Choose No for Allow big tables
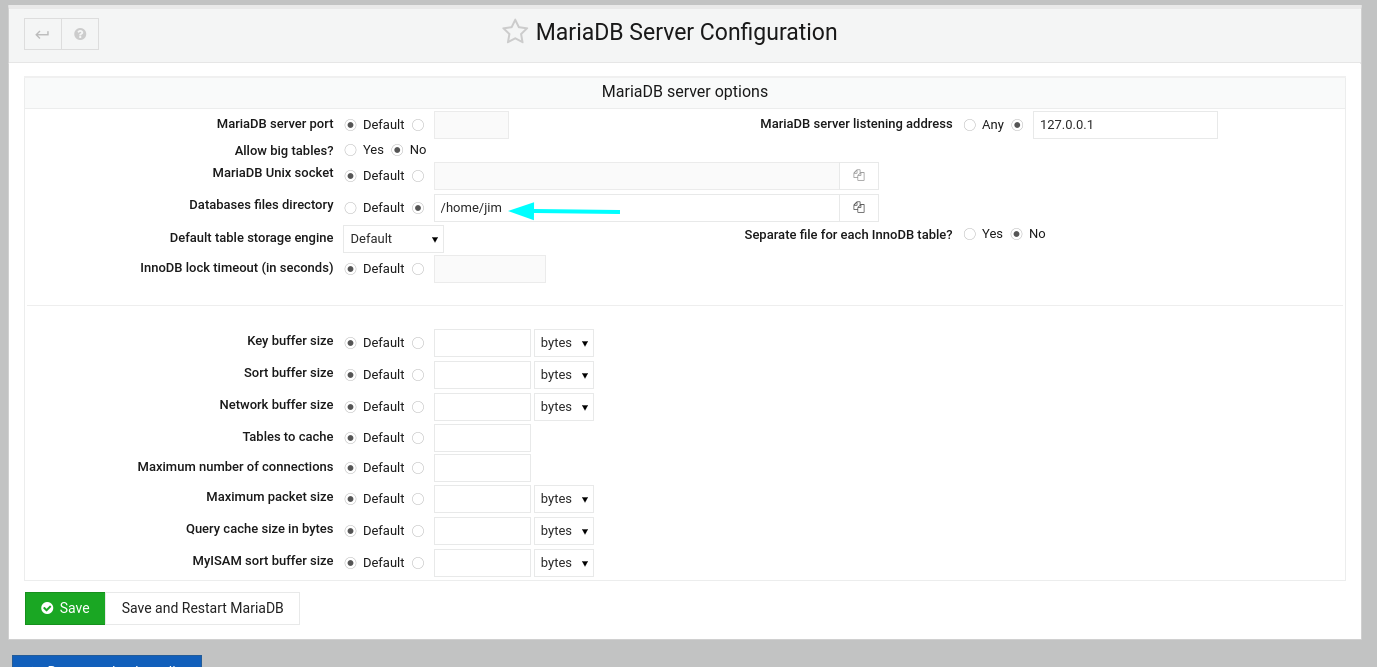 click(397, 150)
